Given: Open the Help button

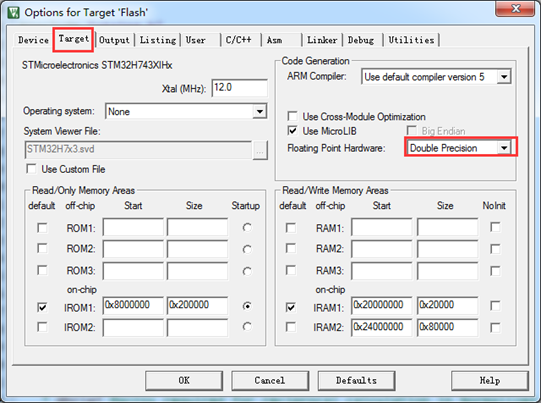Looking at the screenshot, I should pyautogui.click(x=490, y=381).
